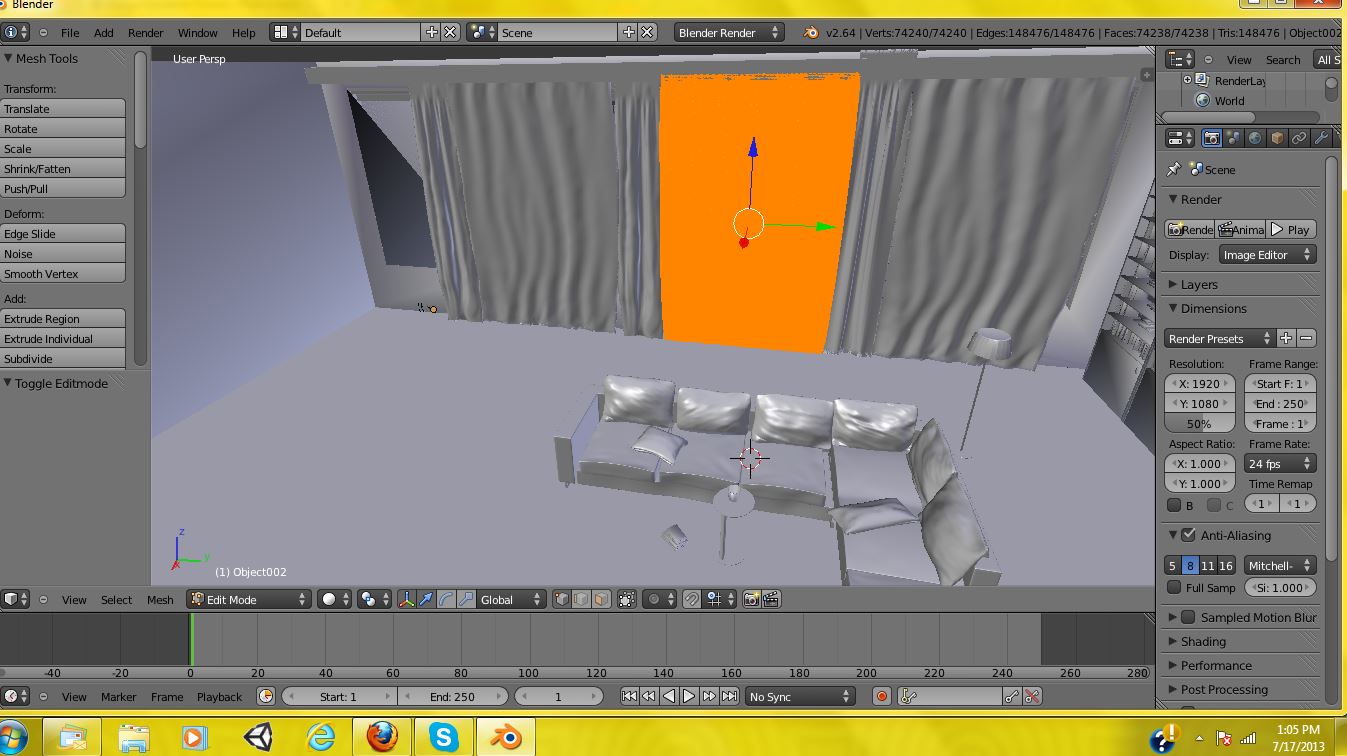
Task: Click the OpenGL render camera icon
Action: (x=751, y=599)
